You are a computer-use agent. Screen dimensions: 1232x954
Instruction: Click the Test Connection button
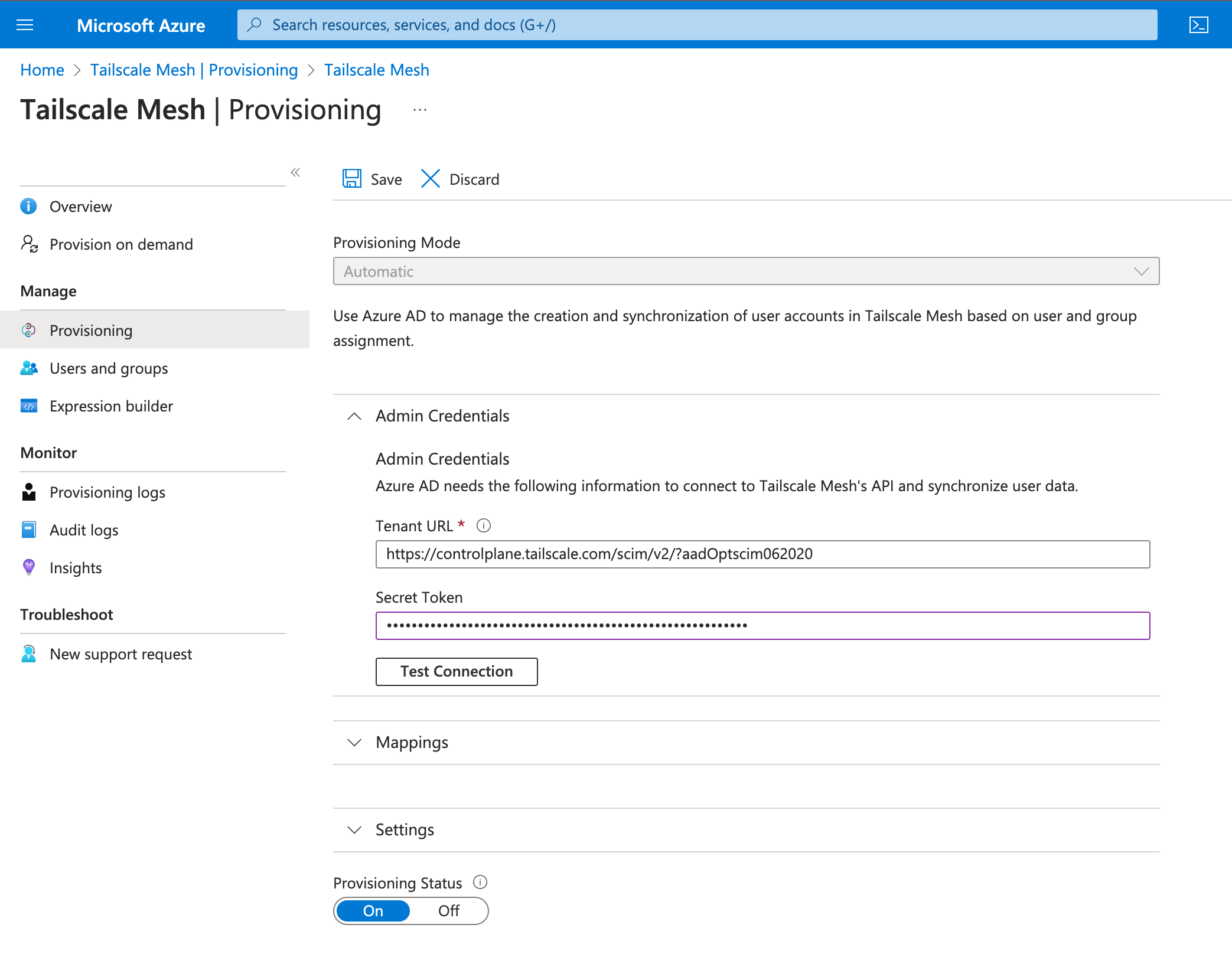[x=457, y=671]
